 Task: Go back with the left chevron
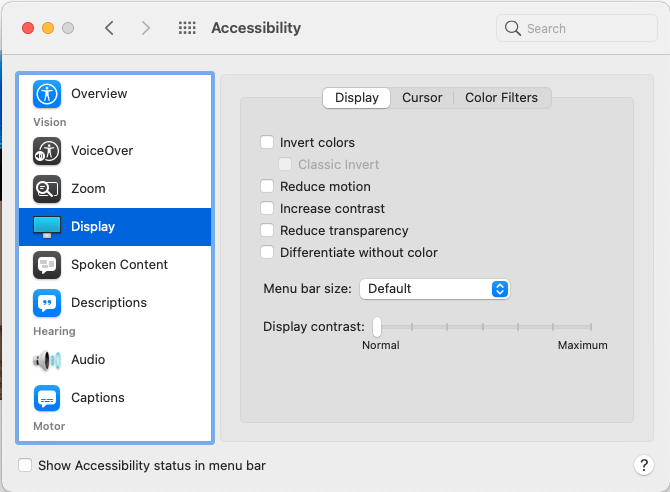coord(109,28)
